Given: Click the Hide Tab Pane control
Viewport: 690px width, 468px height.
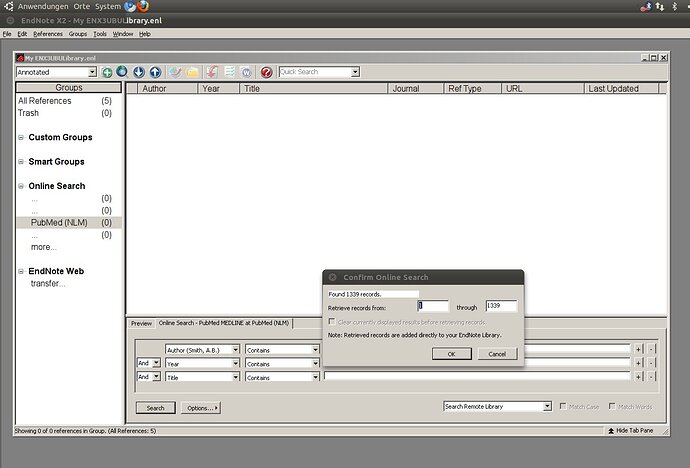Looking at the screenshot, I should pyautogui.click(x=630, y=431).
